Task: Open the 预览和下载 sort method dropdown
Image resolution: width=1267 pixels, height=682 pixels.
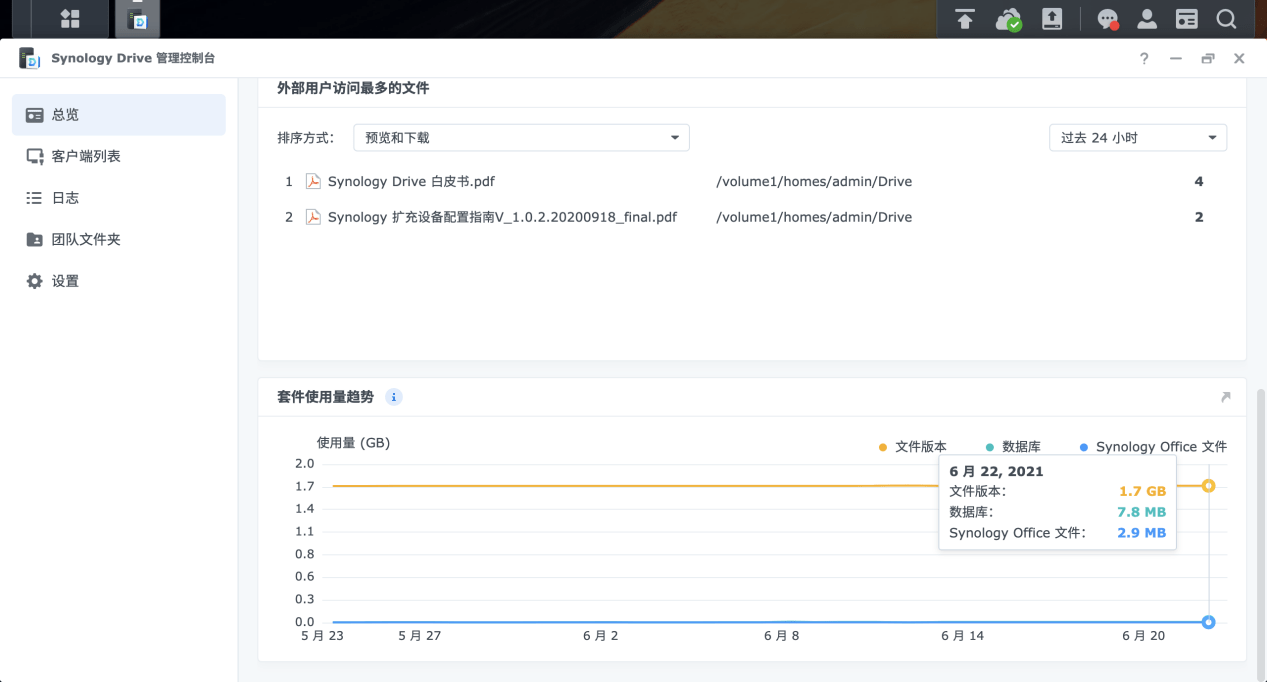Action: 522,138
